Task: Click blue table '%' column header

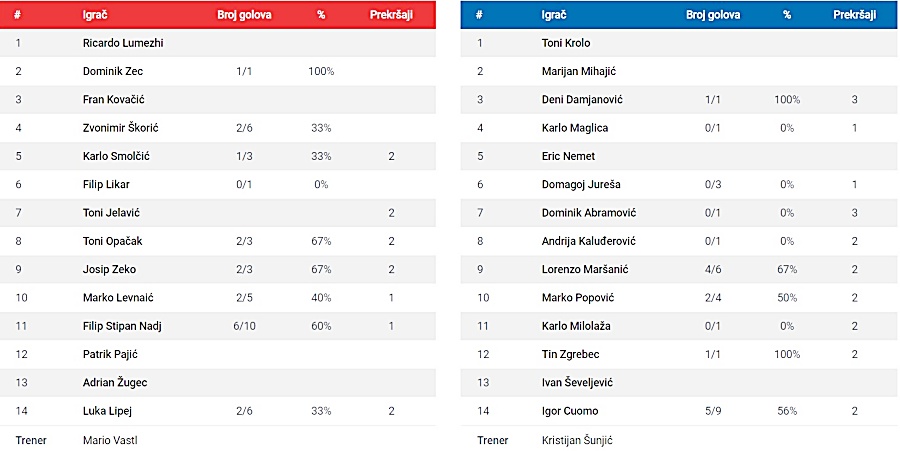Action: [x=787, y=15]
